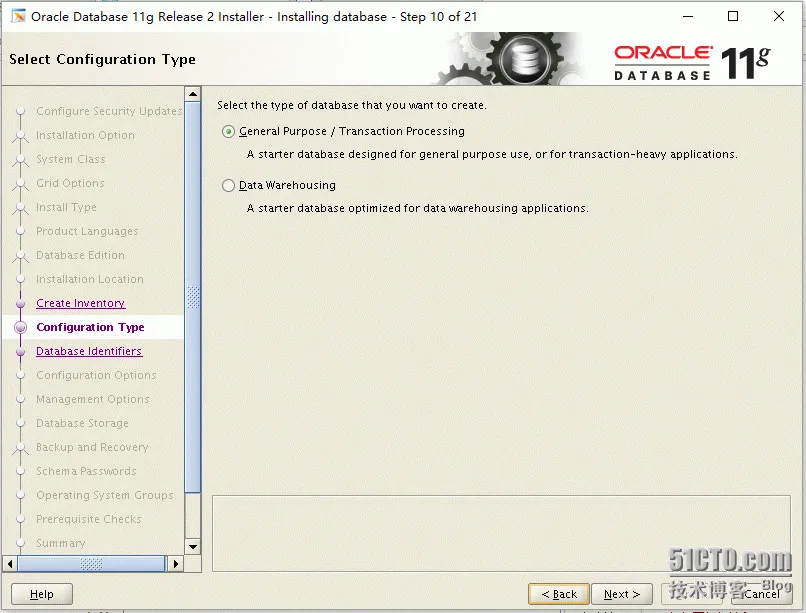
Task: Click the Schema Passwords step text
Action: click(86, 471)
